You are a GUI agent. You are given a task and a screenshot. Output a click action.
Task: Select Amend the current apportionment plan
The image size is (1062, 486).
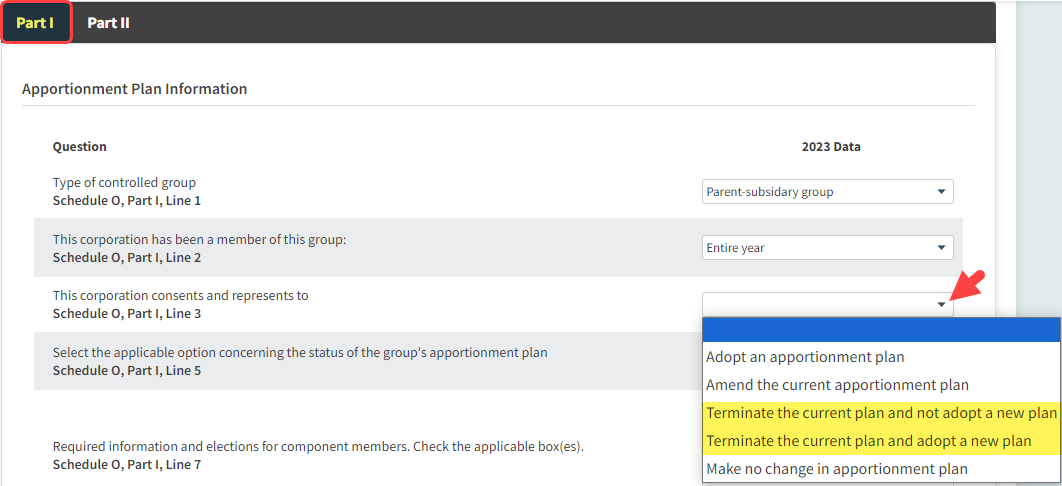point(837,385)
